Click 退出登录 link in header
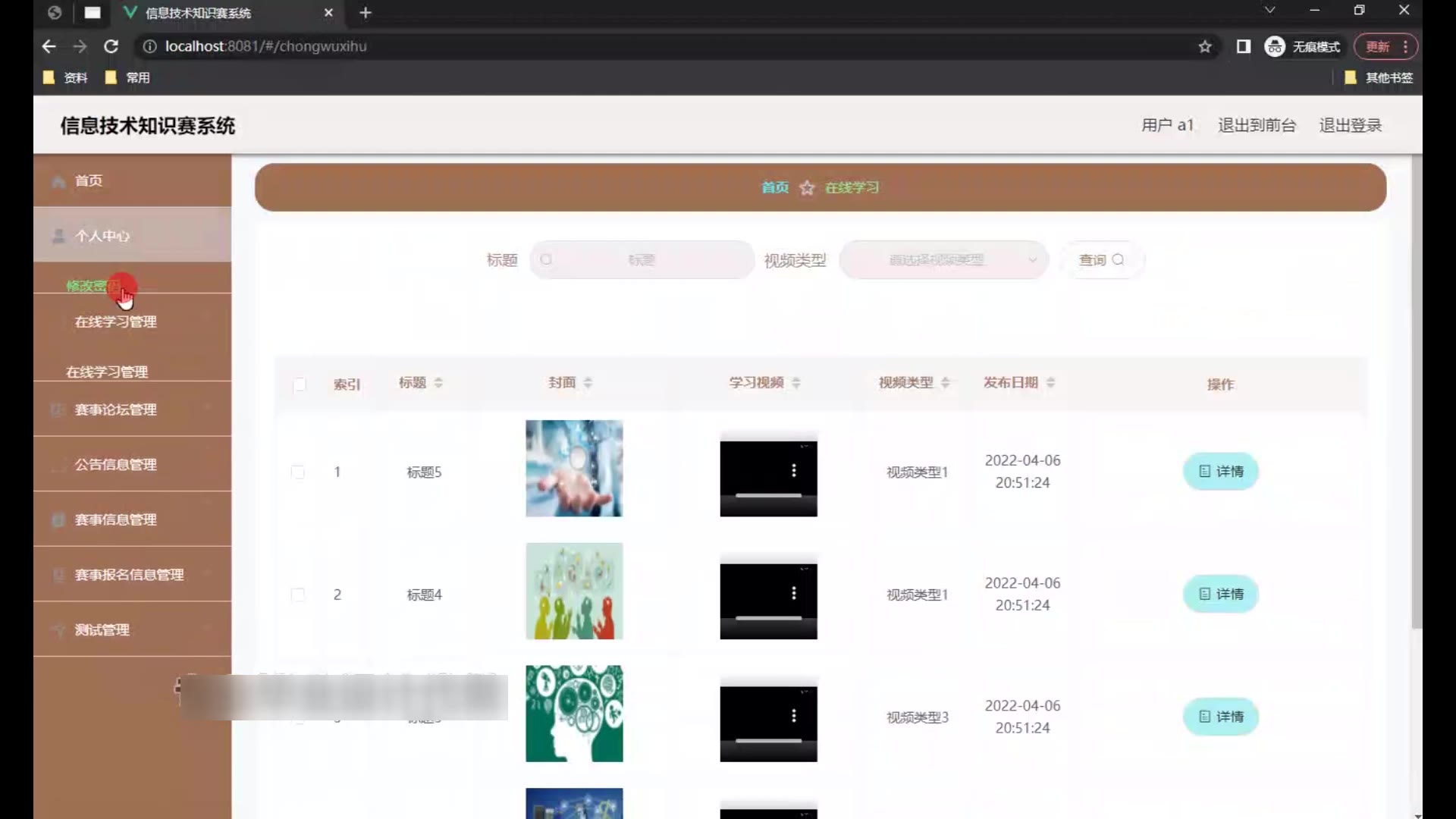The height and width of the screenshot is (819, 1456). [x=1350, y=125]
